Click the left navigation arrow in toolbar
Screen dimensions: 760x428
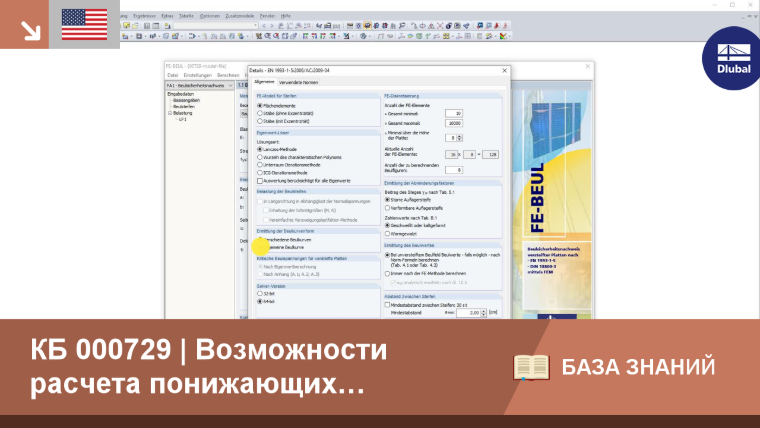pos(264,26)
